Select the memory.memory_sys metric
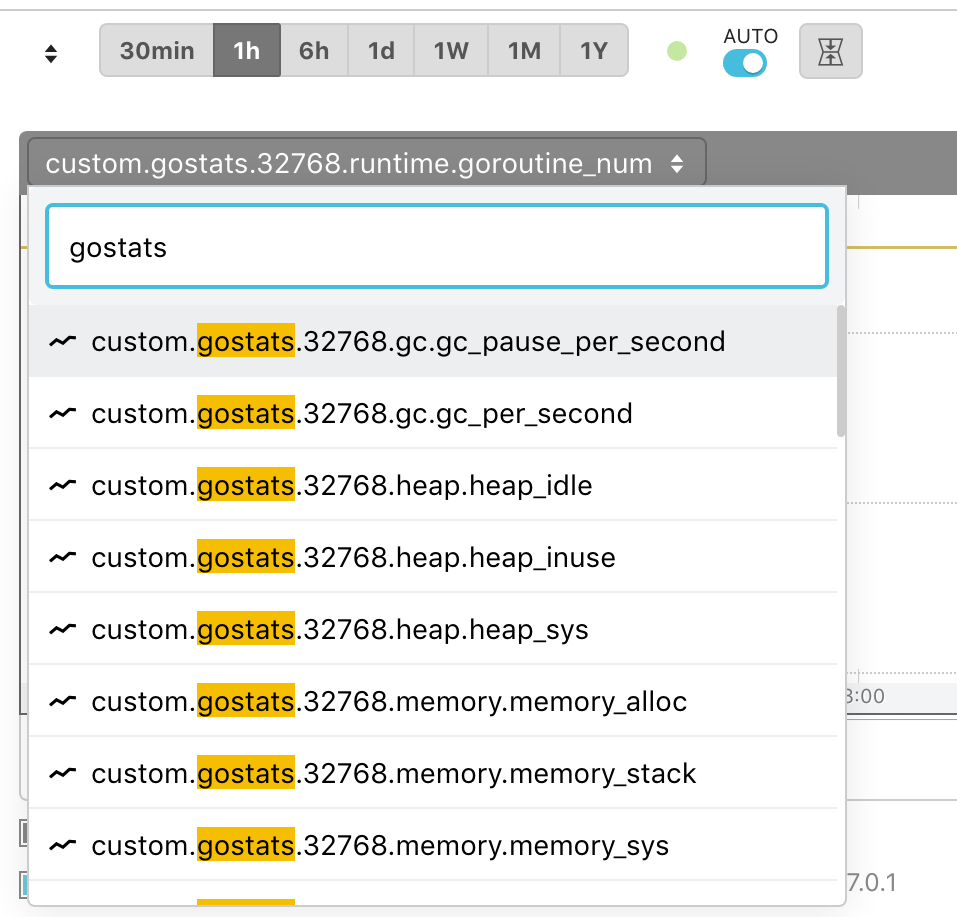The height and width of the screenshot is (917, 957). (x=433, y=846)
